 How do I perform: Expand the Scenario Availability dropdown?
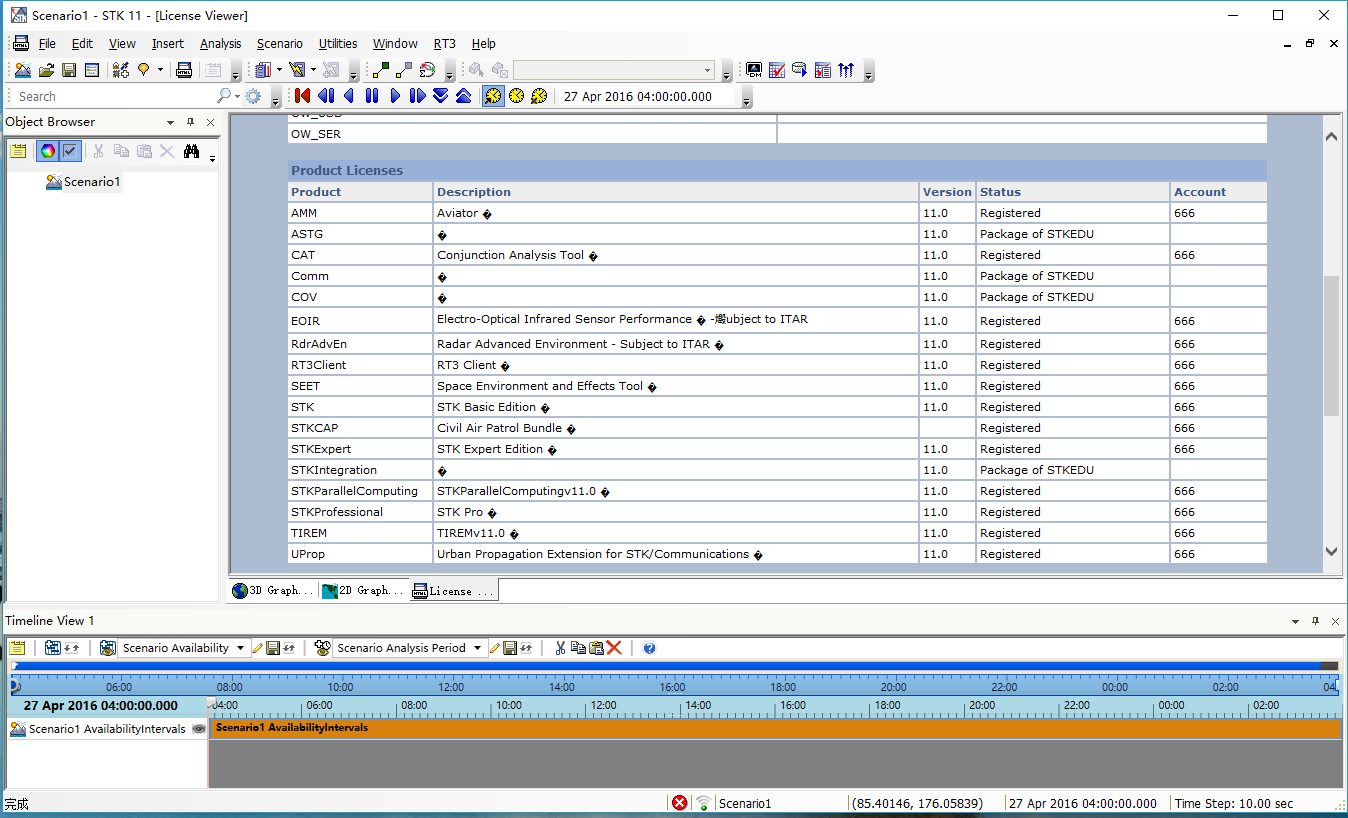(x=240, y=648)
